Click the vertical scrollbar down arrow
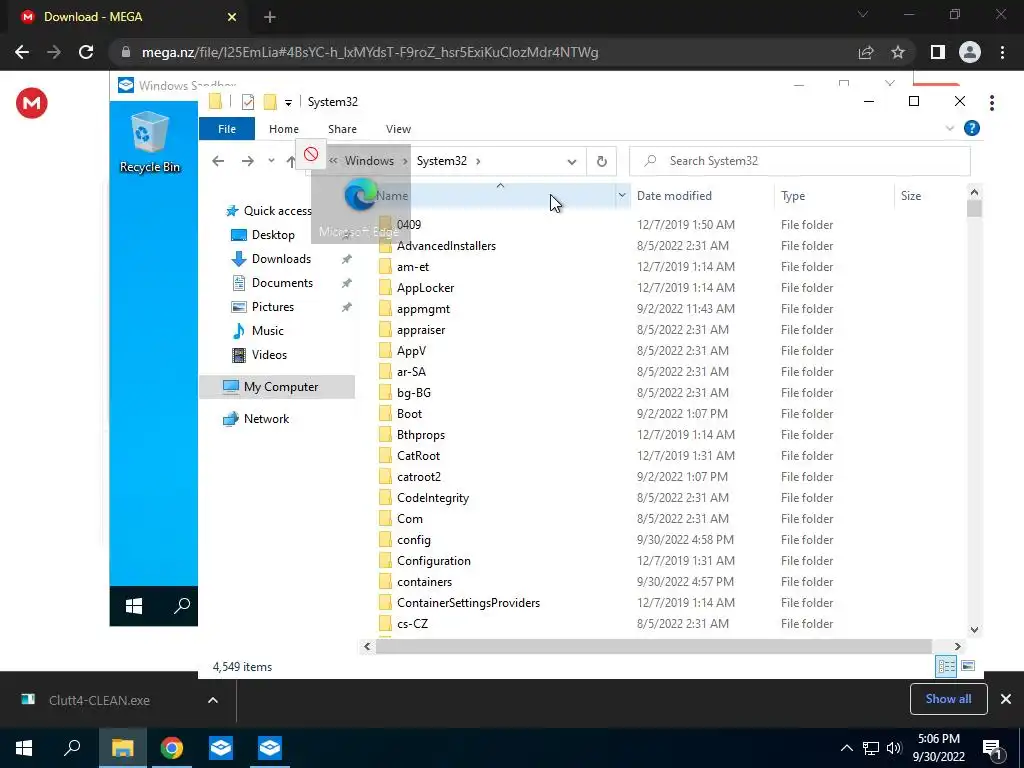 974,630
